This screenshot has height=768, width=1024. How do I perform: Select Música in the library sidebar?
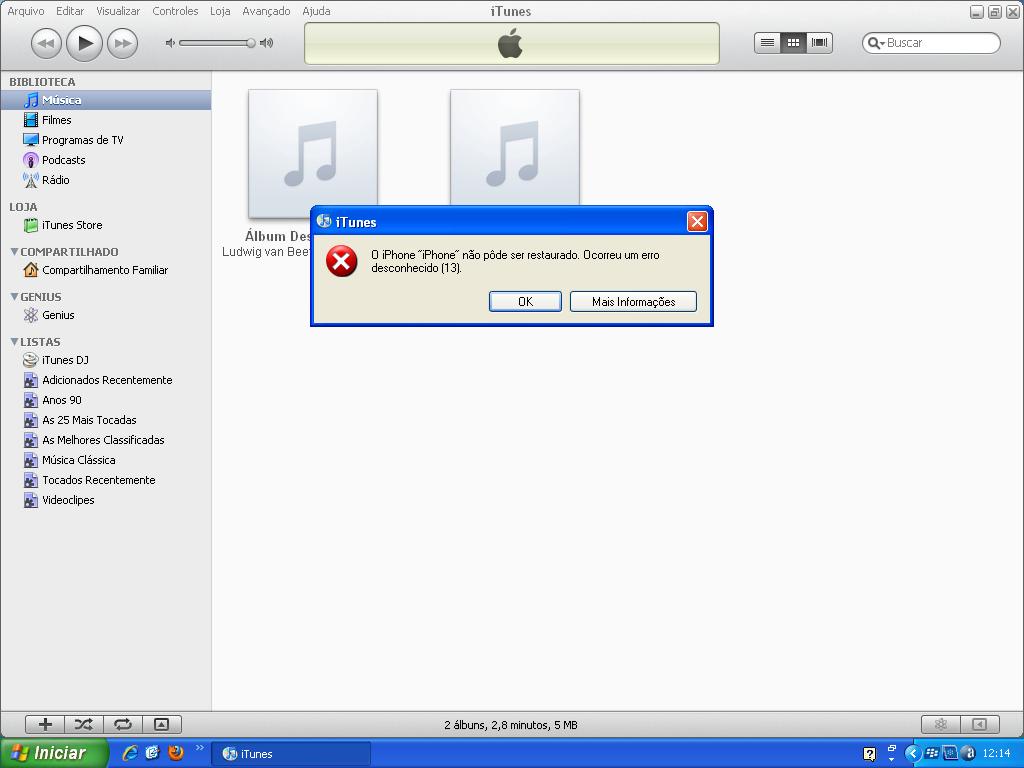(106, 100)
